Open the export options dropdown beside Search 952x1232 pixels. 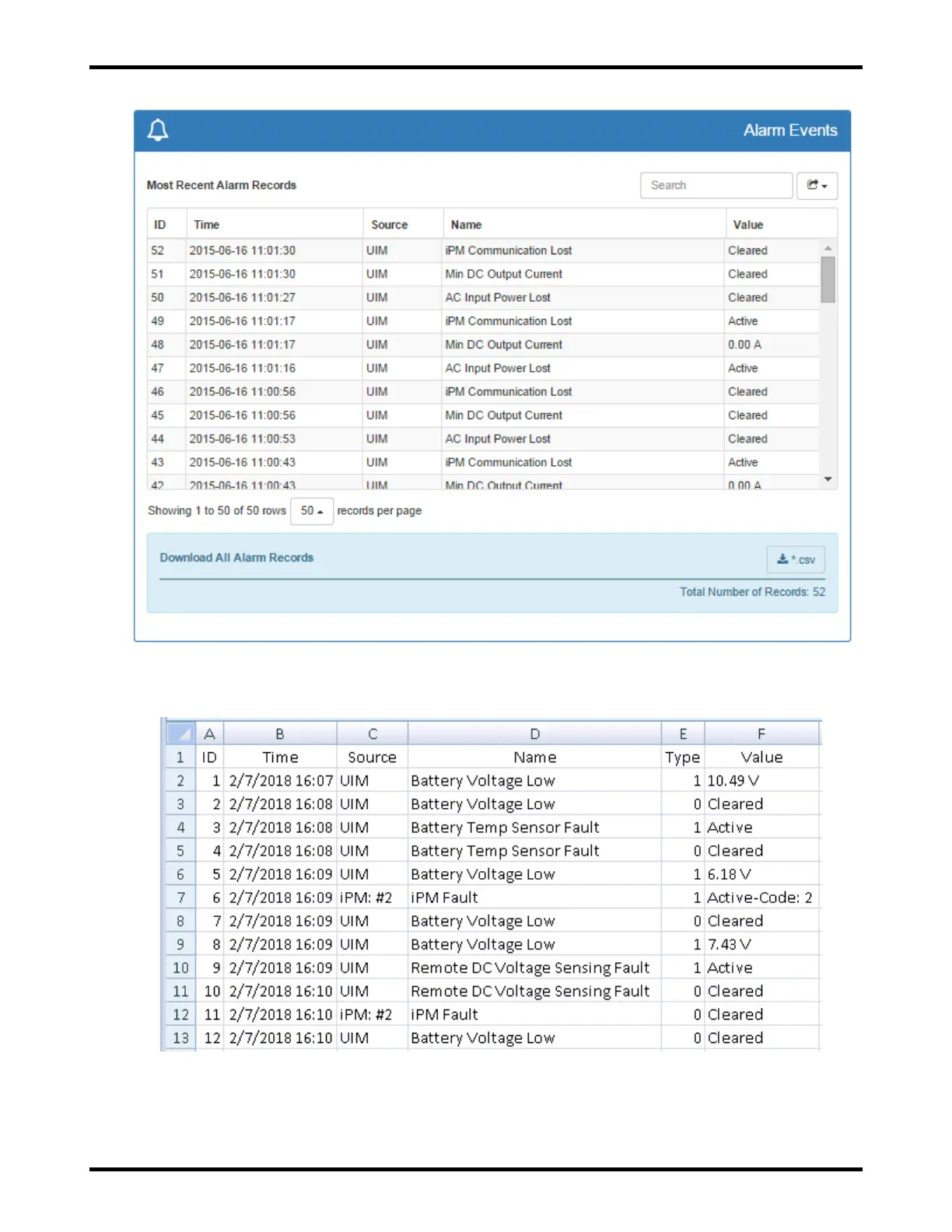pos(817,185)
